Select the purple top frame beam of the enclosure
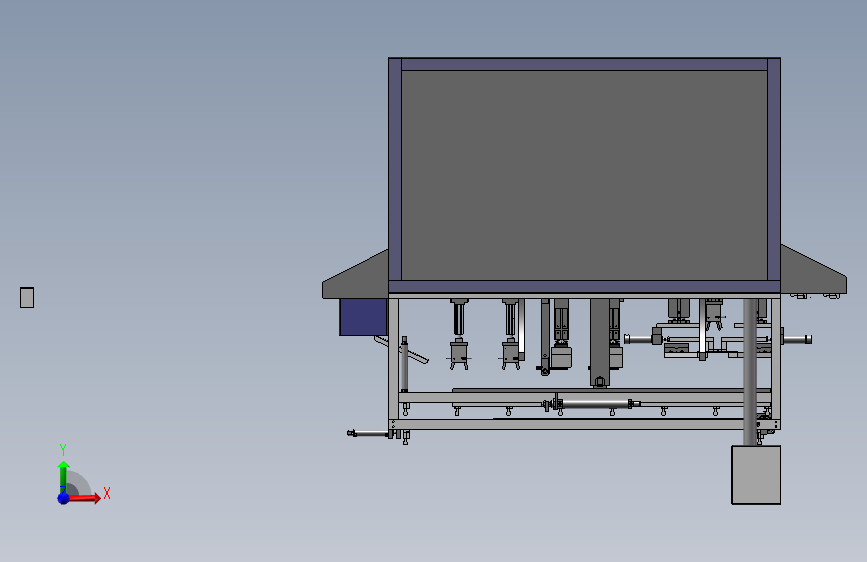Viewport: 867px width, 562px height. [x=584, y=64]
